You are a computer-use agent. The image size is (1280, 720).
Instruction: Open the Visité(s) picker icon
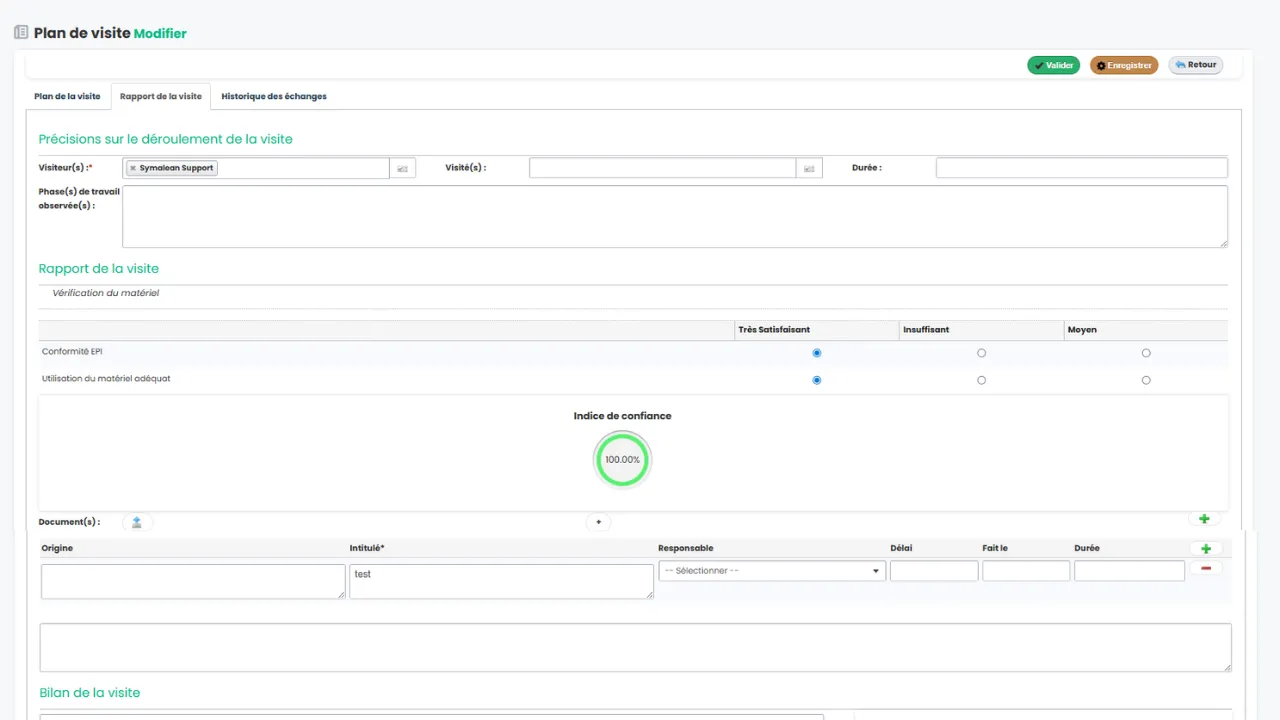click(809, 168)
